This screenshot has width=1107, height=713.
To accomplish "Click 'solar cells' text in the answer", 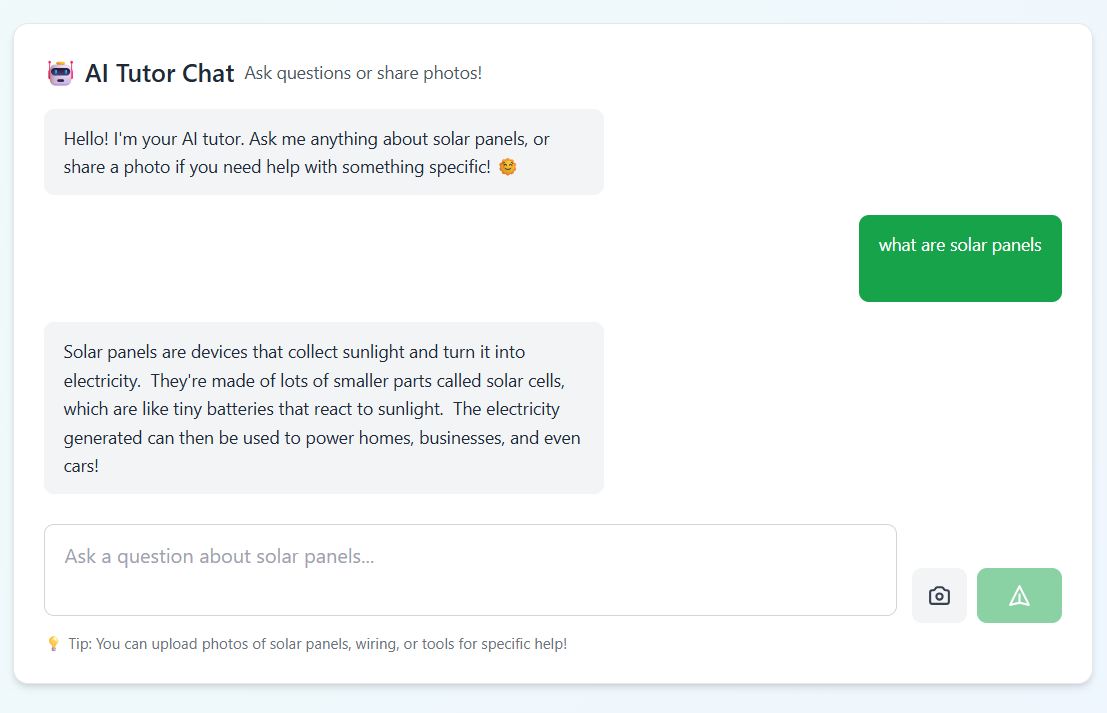I will click(x=523, y=381).
